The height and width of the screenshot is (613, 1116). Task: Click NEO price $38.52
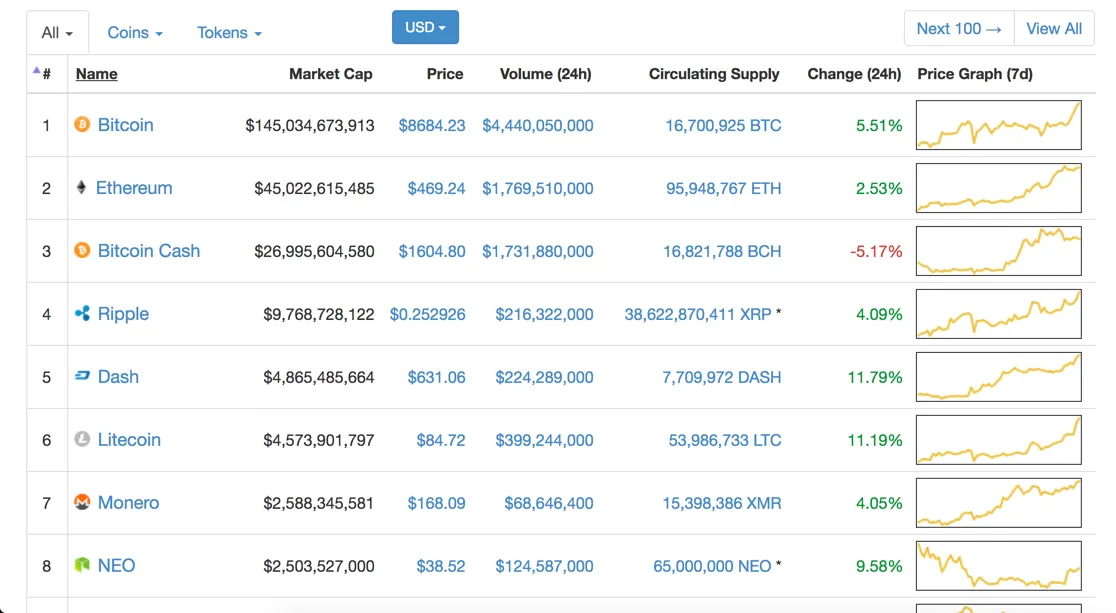(441, 567)
